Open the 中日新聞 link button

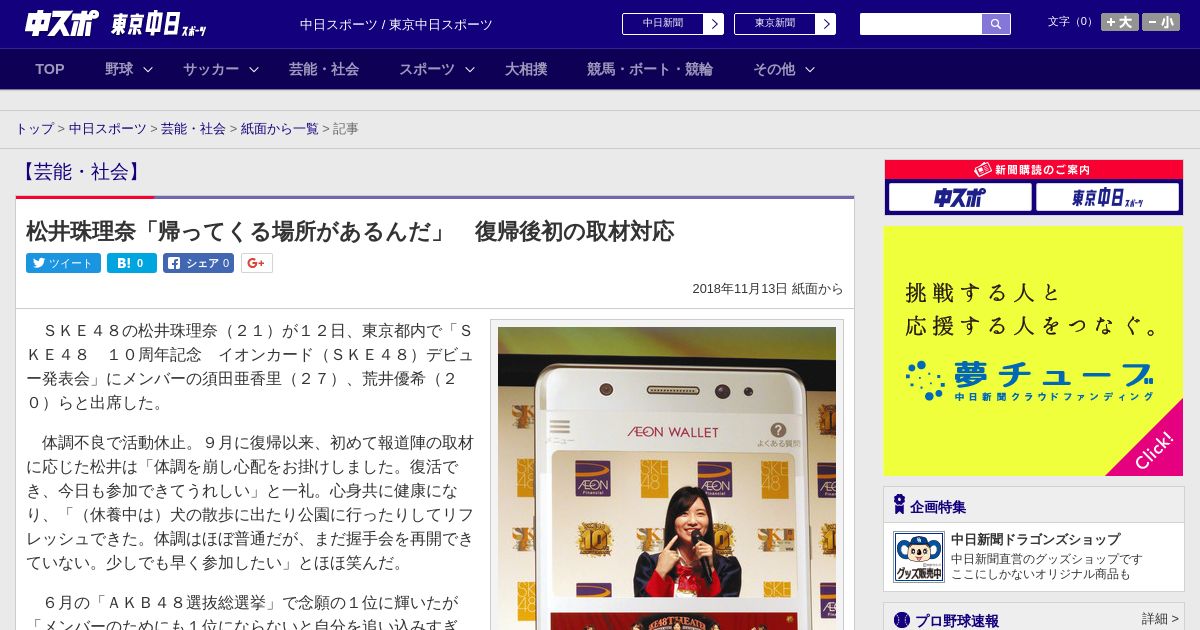pyautogui.click(x=663, y=24)
